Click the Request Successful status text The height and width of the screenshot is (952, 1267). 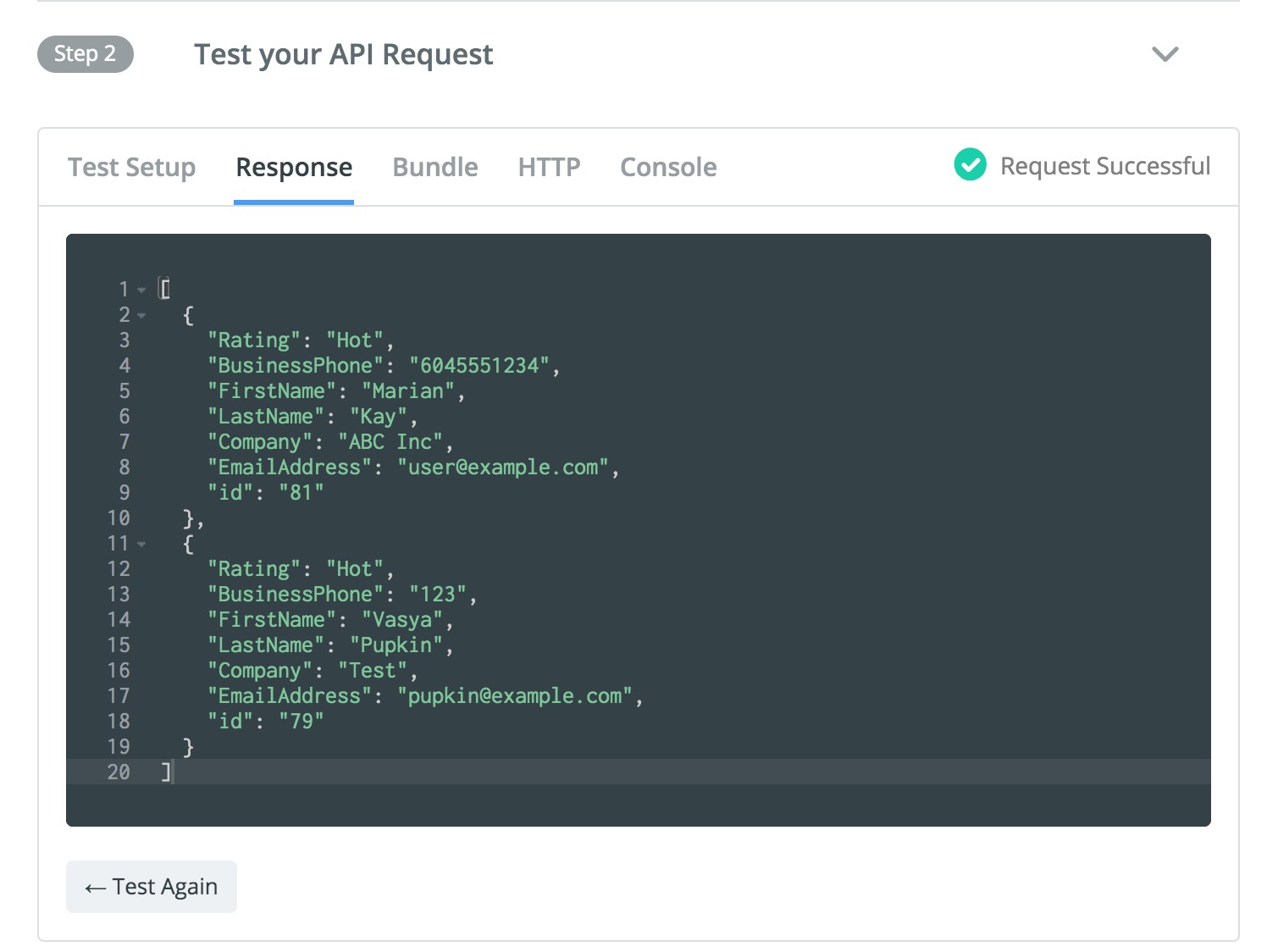pos(1104,166)
